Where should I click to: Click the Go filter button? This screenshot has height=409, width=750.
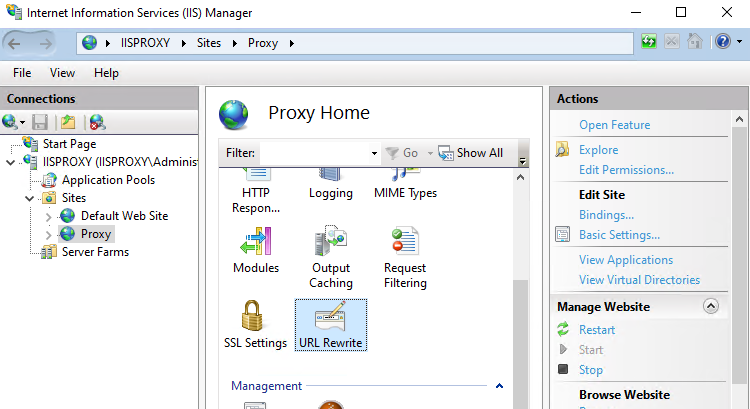click(402, 153)
